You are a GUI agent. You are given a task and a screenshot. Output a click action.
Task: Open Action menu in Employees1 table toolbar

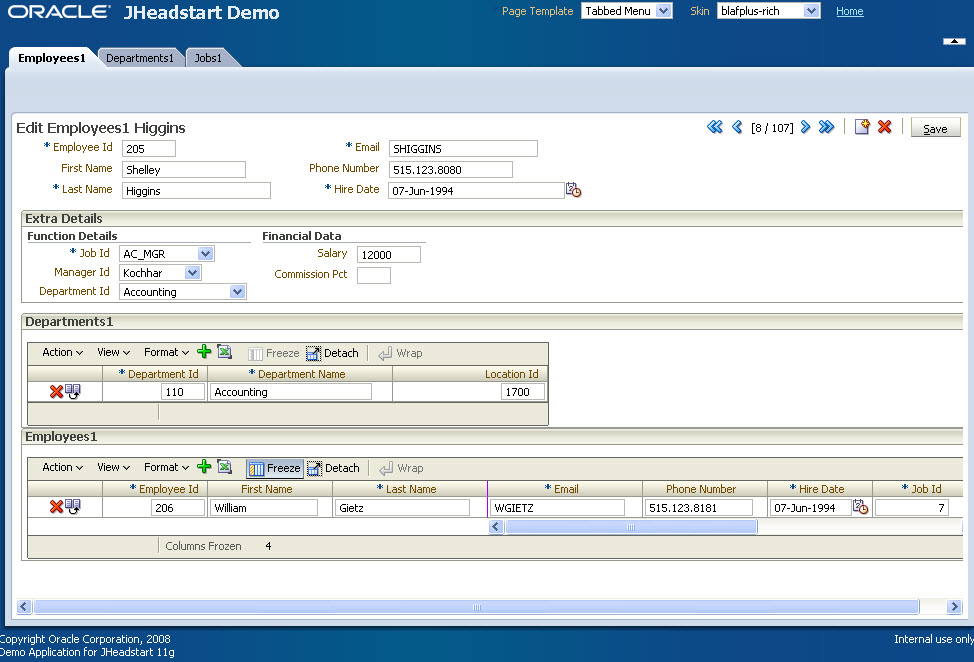[62, 467]
